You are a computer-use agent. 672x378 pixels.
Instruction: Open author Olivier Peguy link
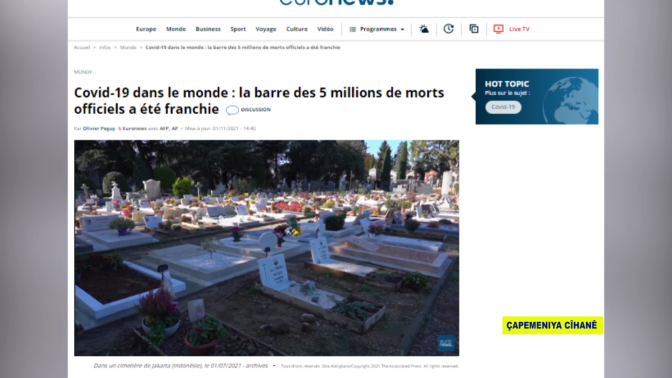click(99, 129)
